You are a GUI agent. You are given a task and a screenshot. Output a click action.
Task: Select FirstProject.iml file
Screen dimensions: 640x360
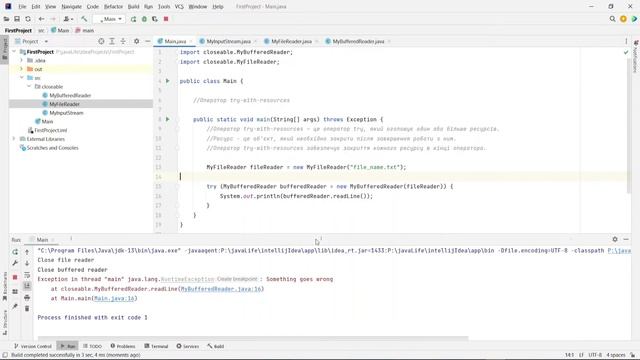[x=51, y=130]
